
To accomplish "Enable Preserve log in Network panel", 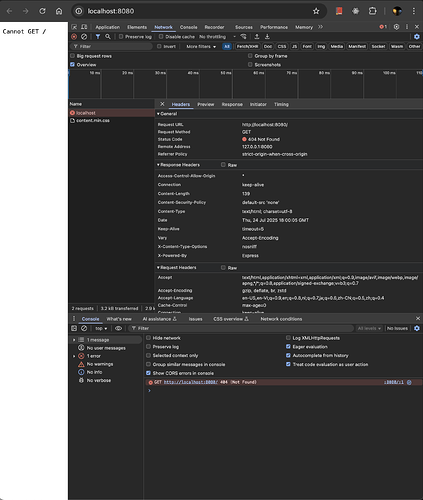I will (136, 37).
